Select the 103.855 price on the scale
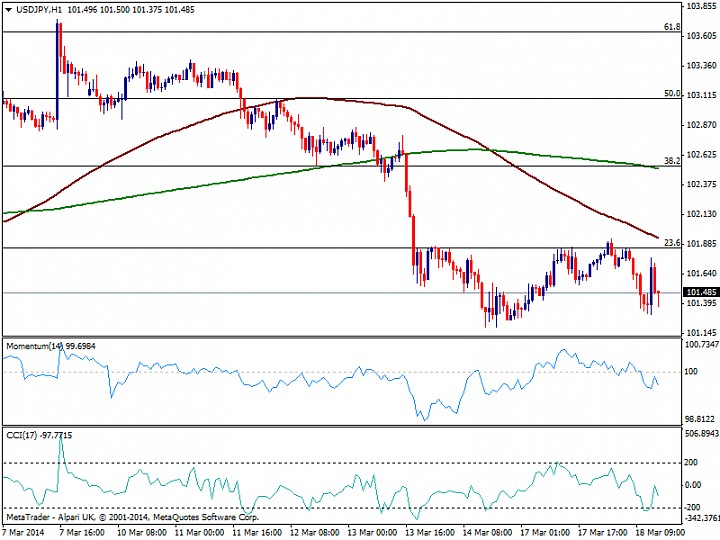The image size is (720, 540). (x=702, y=6)
